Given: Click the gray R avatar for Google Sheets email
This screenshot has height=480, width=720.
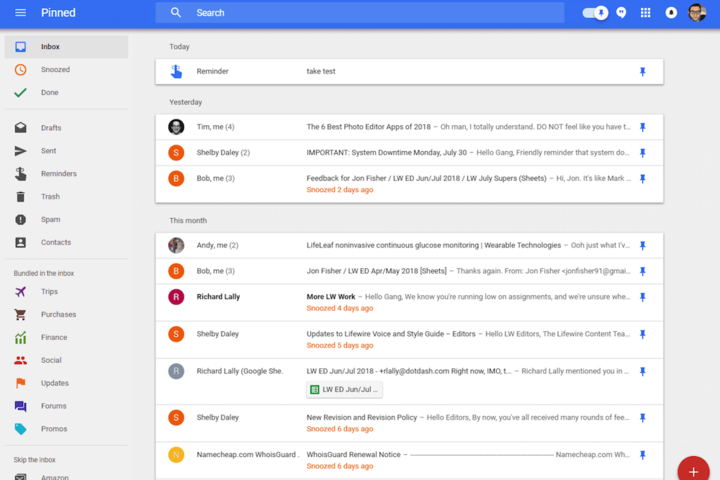Looking at the screenshot, I should [176, 371].
